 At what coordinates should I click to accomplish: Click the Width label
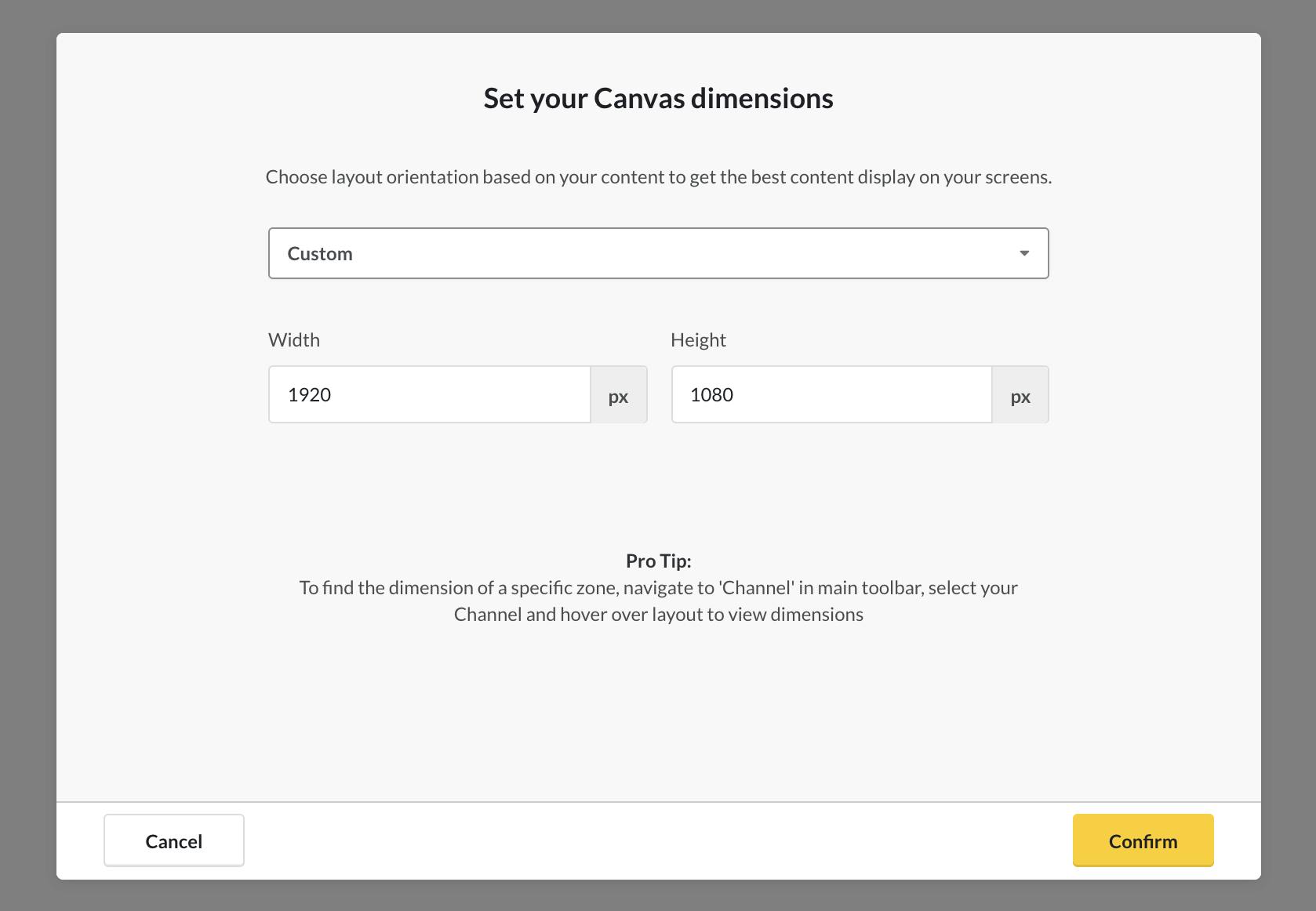click(294, 339)
